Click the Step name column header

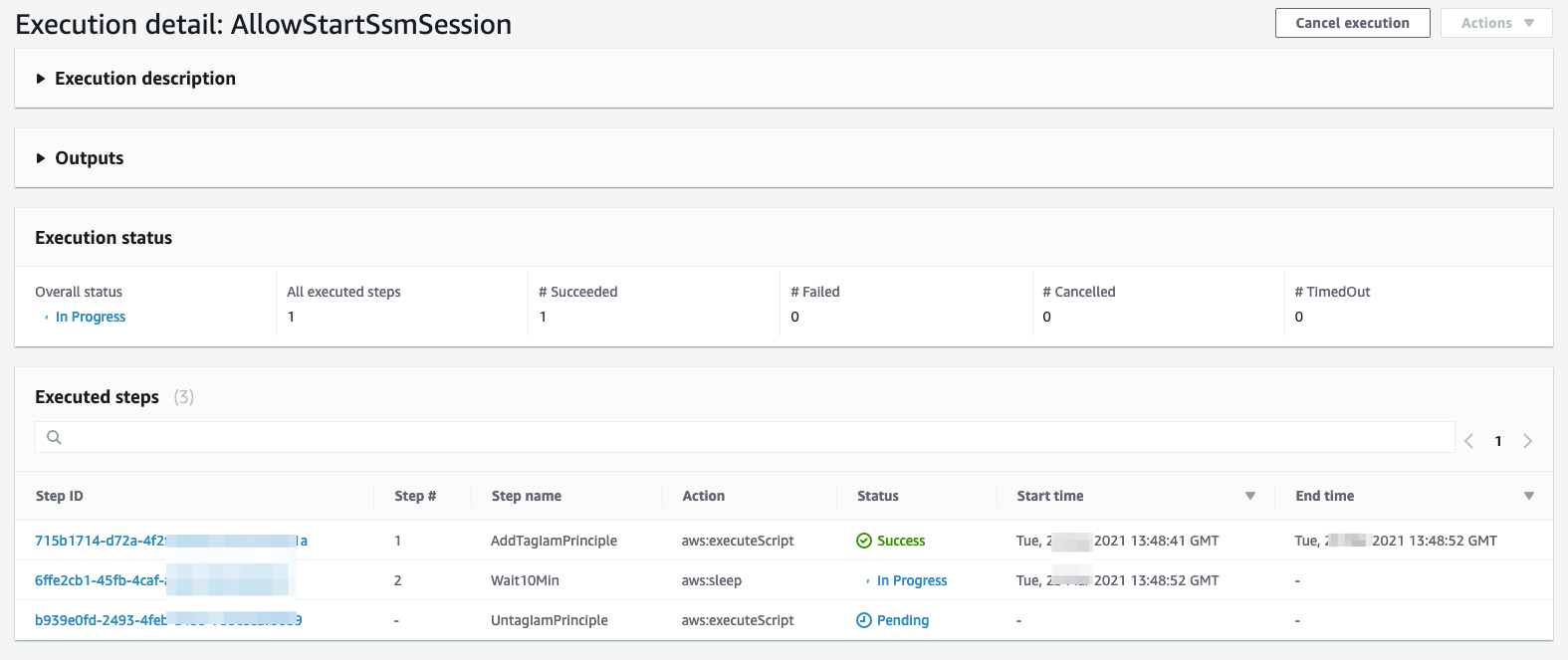526,496
